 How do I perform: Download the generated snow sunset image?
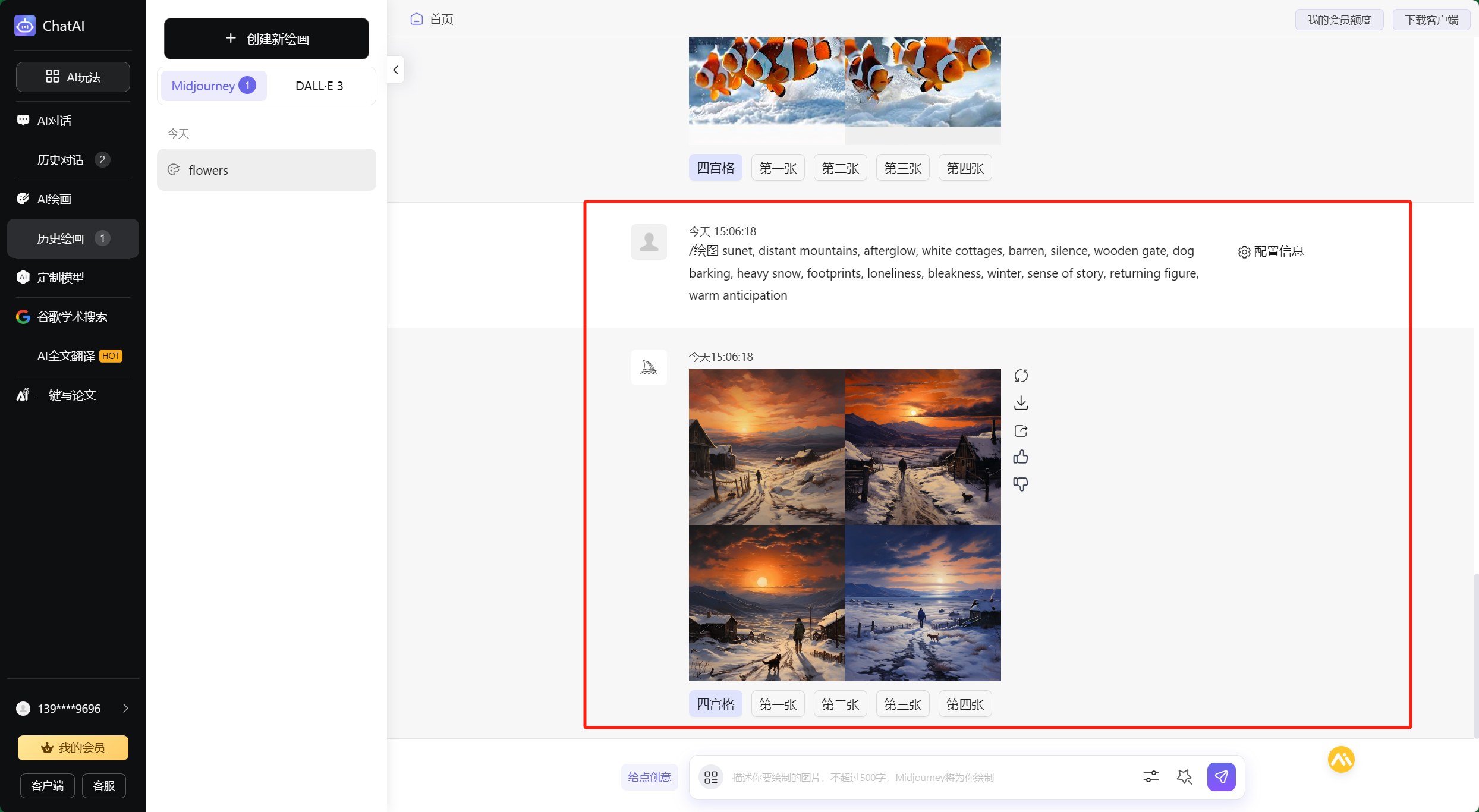(1021, 403)
